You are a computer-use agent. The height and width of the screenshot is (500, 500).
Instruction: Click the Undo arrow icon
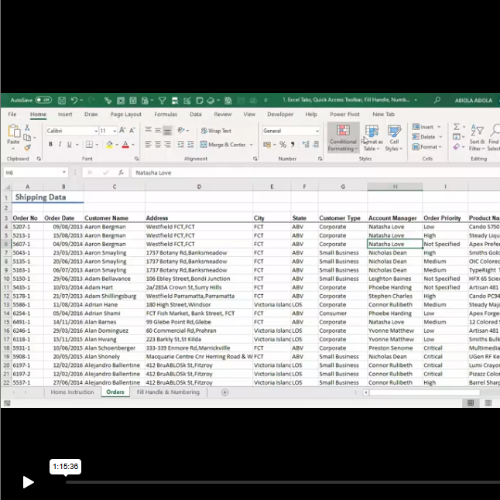(74, 100)
